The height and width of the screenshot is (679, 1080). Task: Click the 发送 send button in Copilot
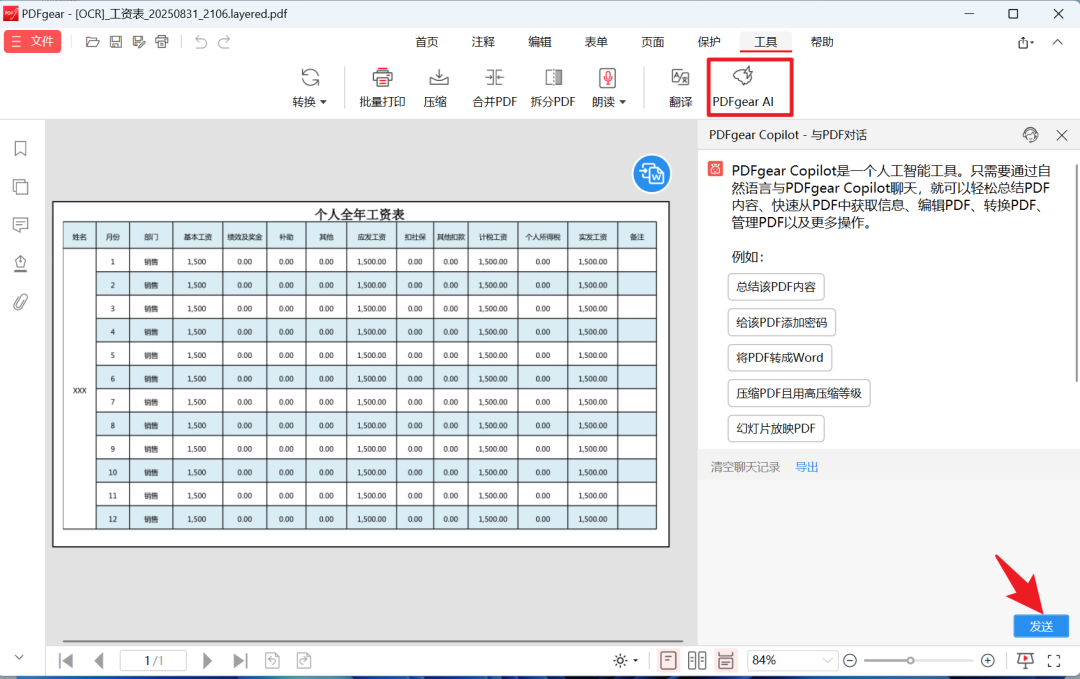coord(1041,625)
